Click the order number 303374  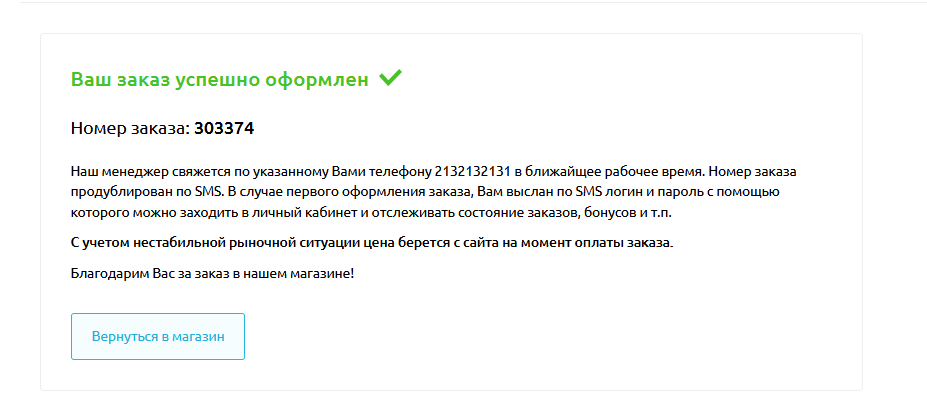pos(224,128)
